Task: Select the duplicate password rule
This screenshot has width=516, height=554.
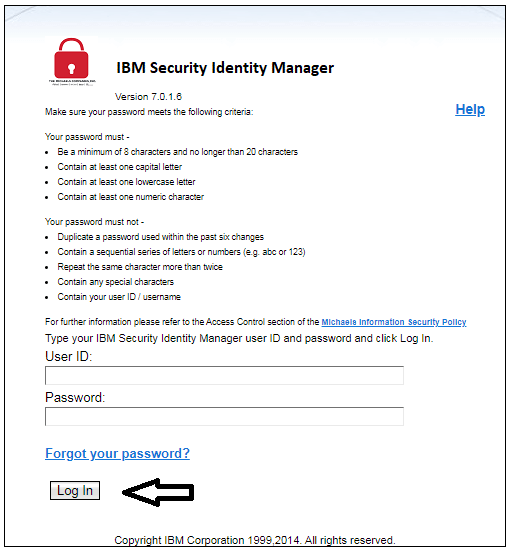Action: [160, 237]
